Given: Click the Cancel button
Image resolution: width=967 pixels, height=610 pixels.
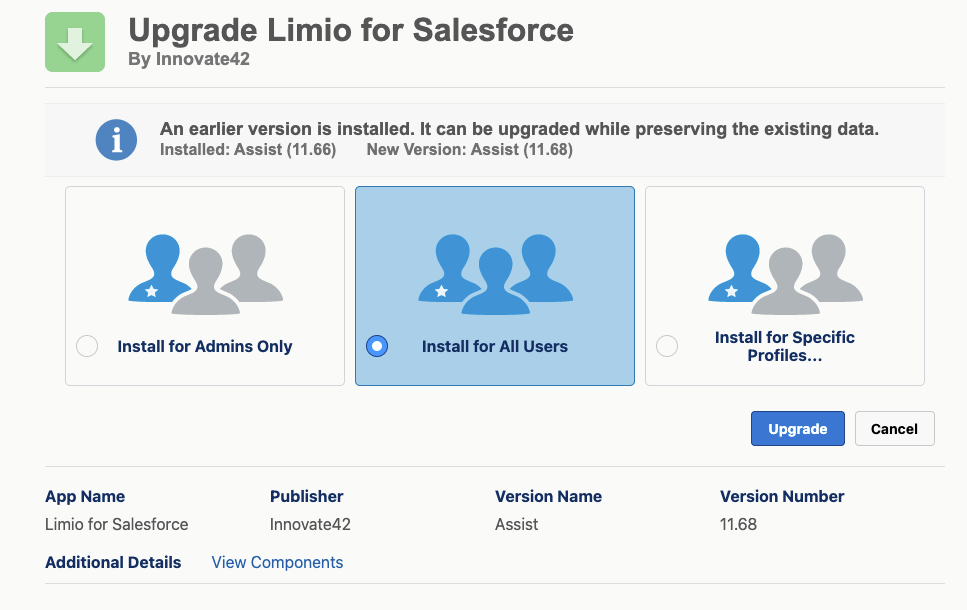Looking at the screenshot, I should pyautogui.click(x=894, y=429).
